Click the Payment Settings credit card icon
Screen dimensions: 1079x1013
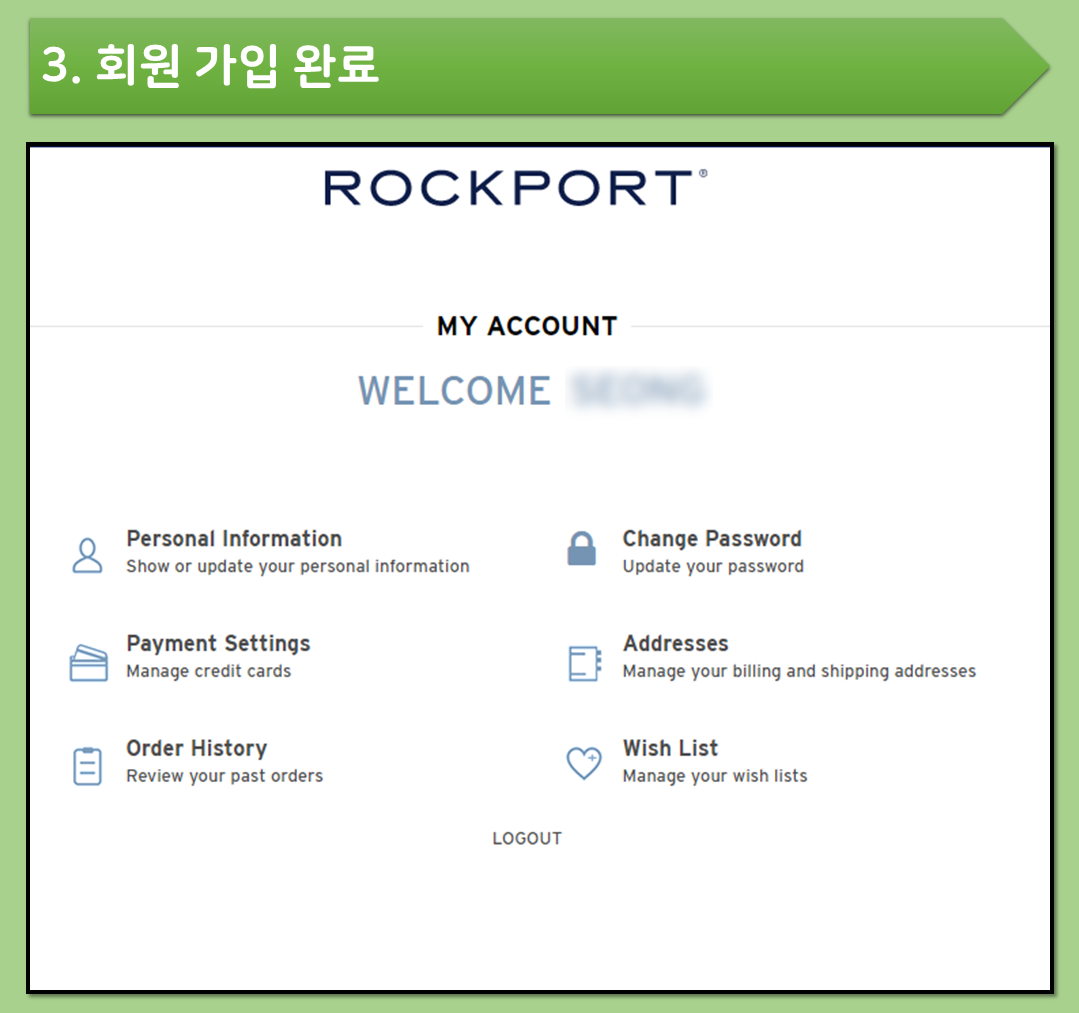[x=89, y=663]
